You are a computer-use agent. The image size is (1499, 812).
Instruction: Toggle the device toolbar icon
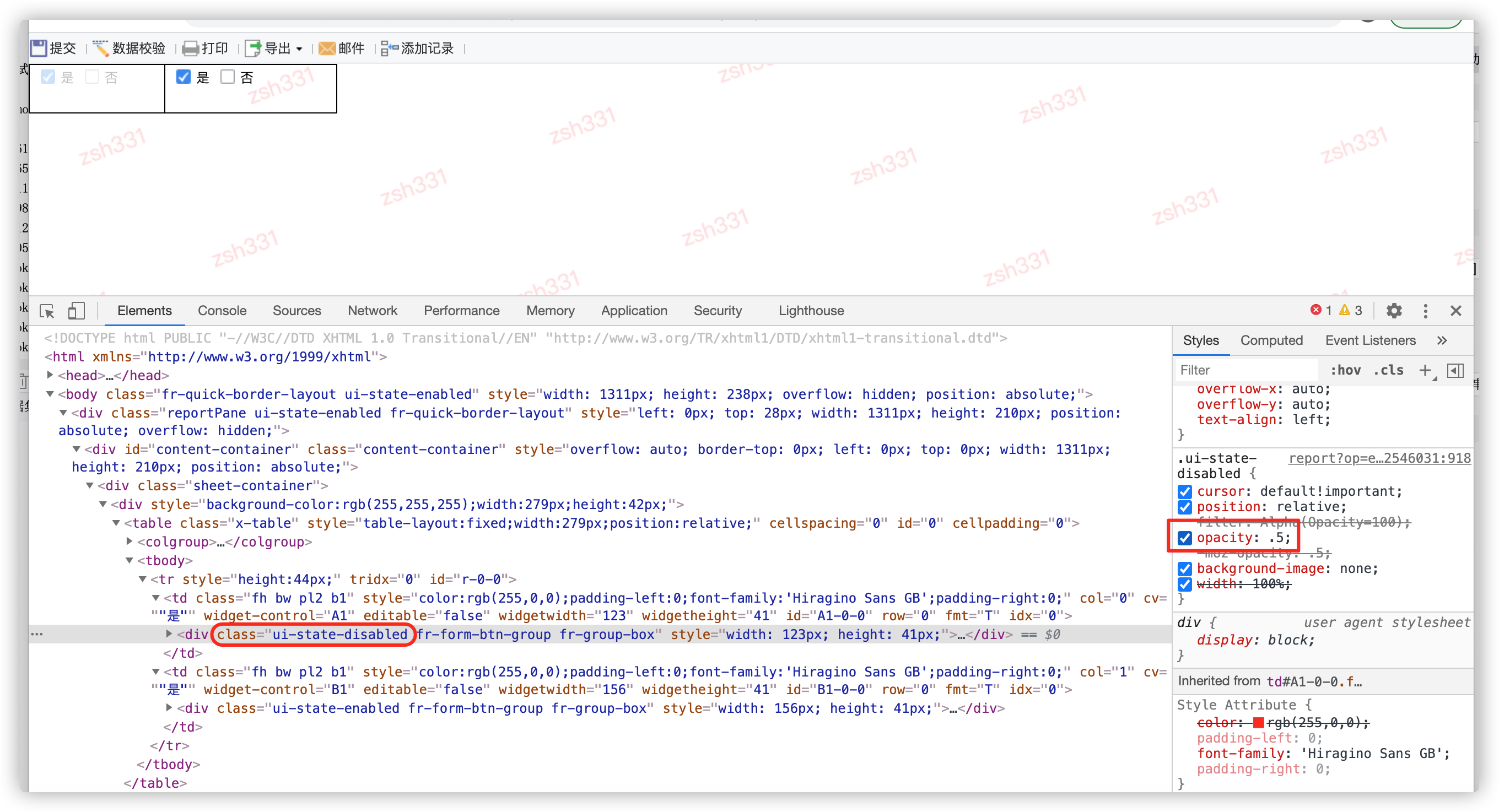click(x=76, y=311)
